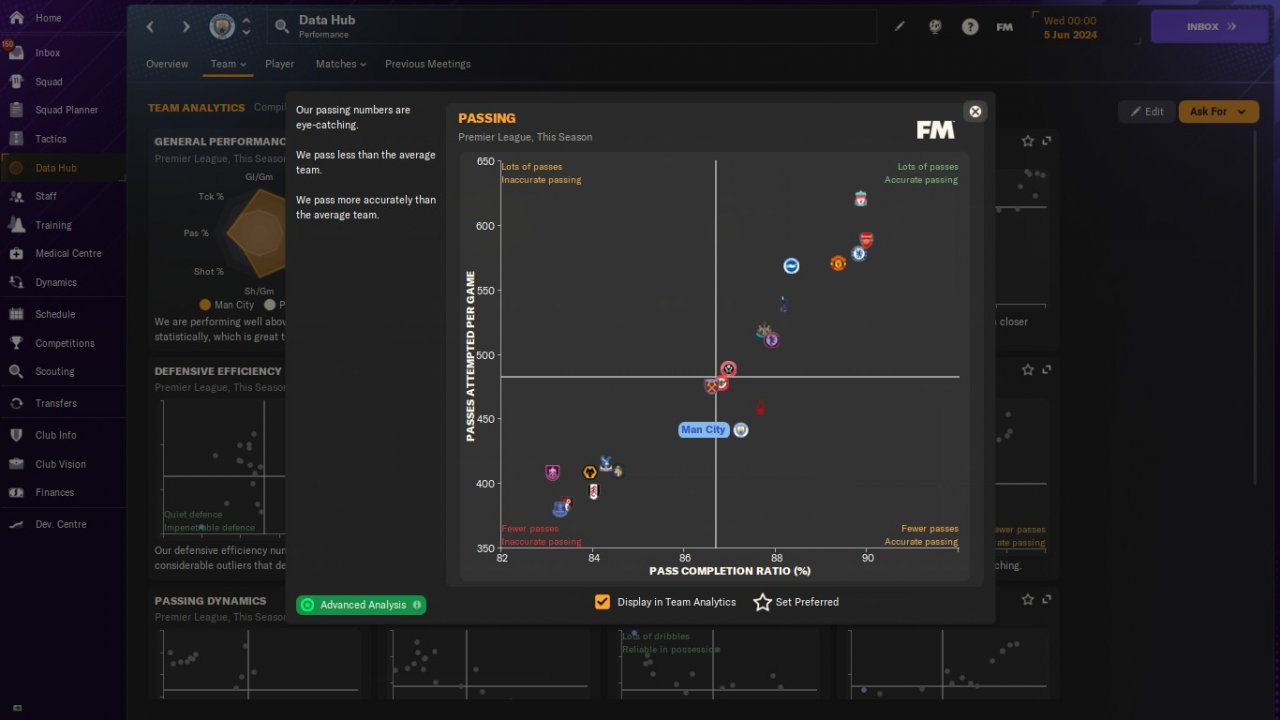Click the Edit button
Viewport: 1280px width, 720px height.
click(x=1147, y=111)
